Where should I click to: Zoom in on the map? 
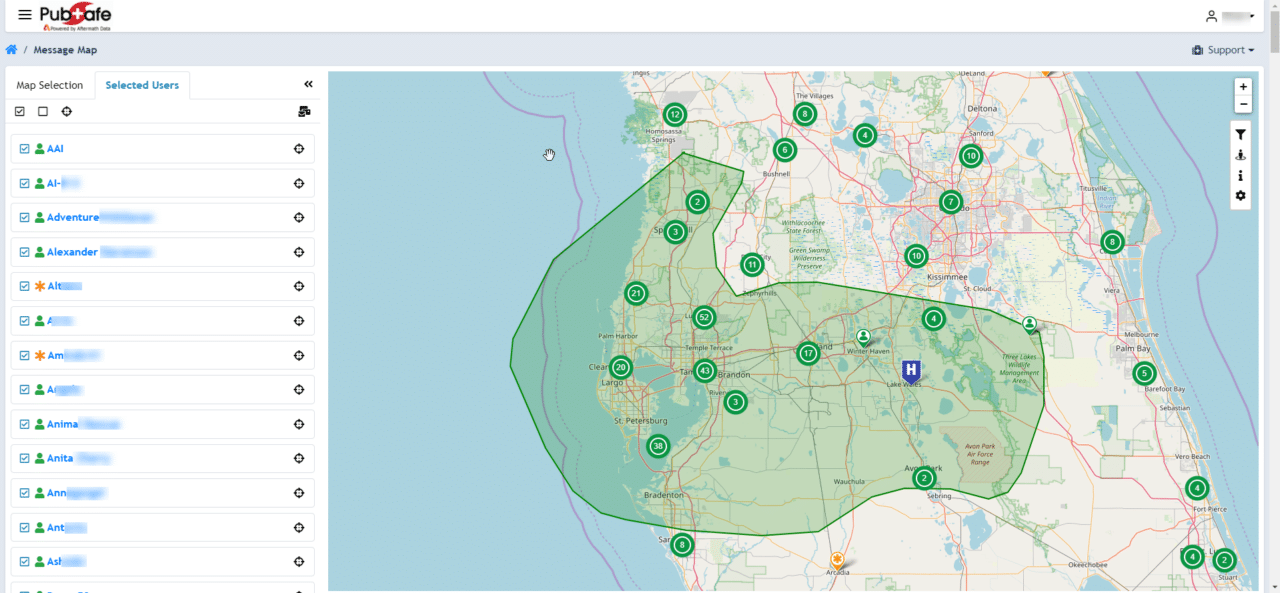click(x=1243, y=87)
